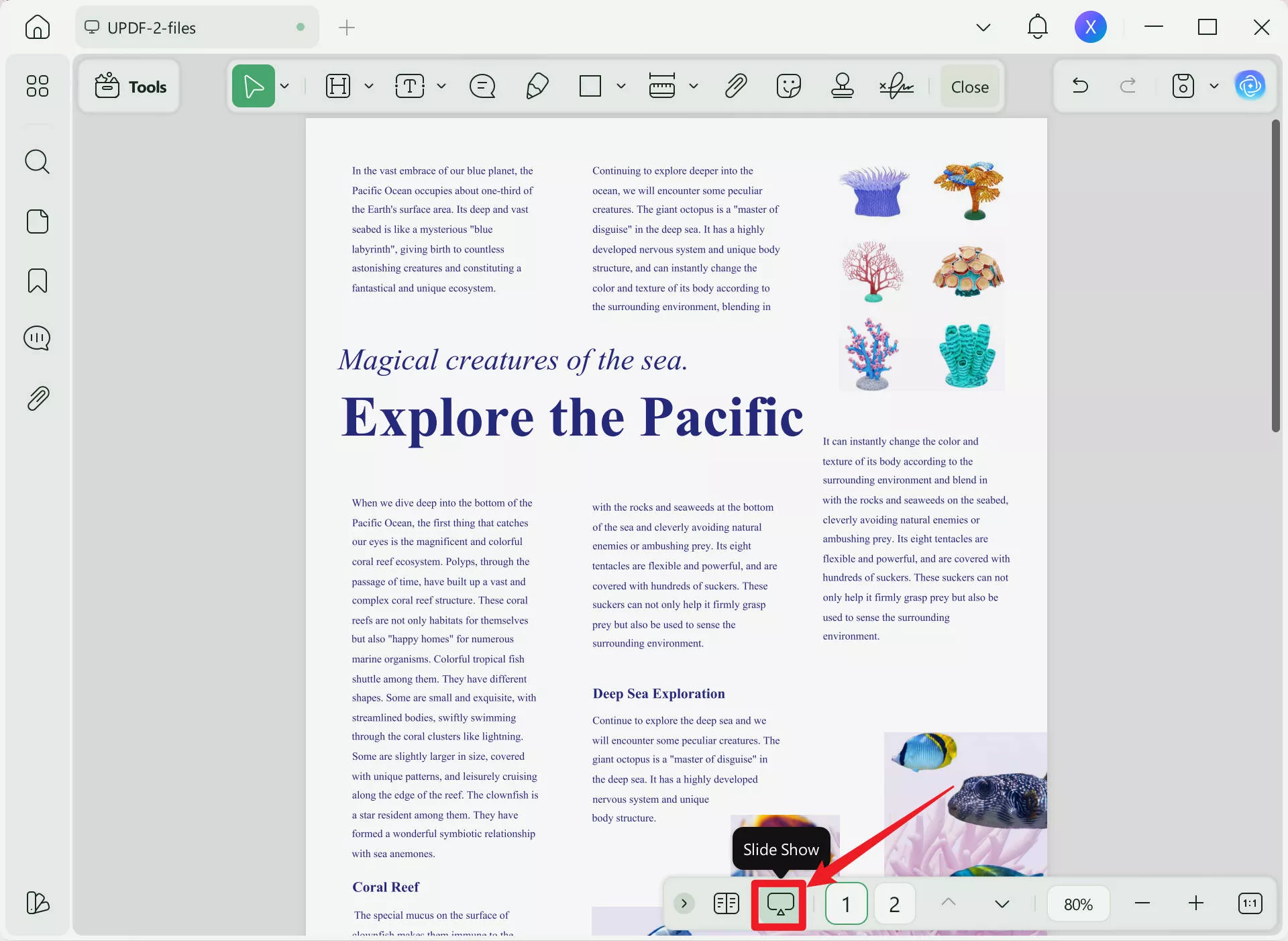Open the save options dropdown arrow

point(1214,87)
